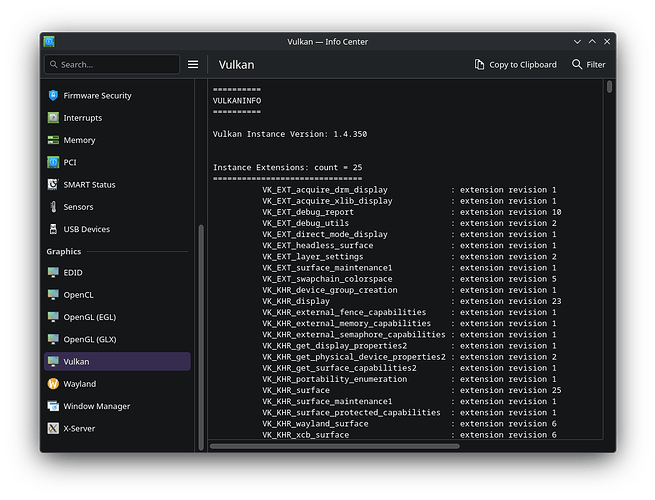
Task: Click the VK_EXT_headless_surface row
Action: [x=409, y=245]
